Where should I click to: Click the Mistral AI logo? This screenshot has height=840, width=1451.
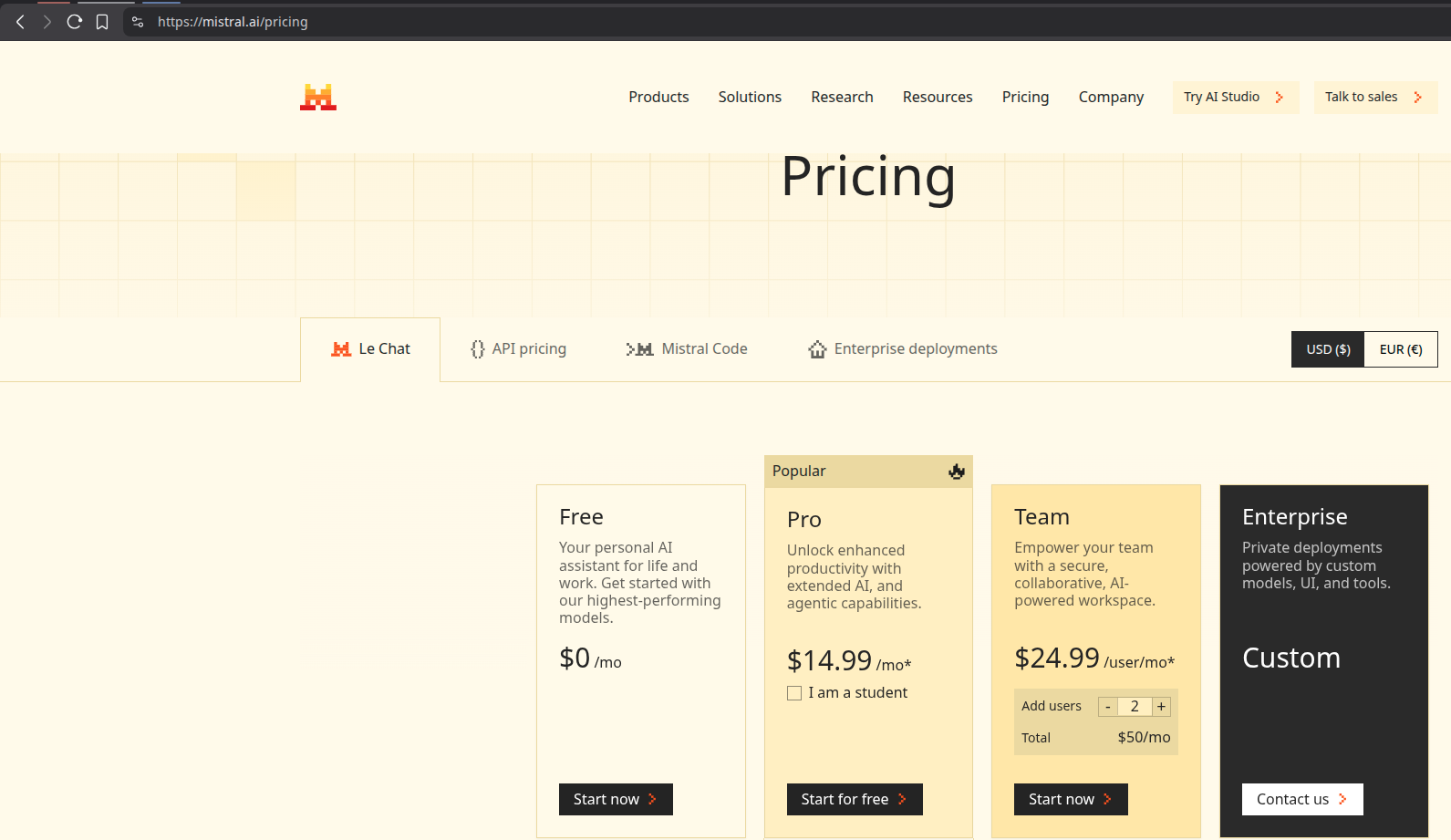coord(318,97)
